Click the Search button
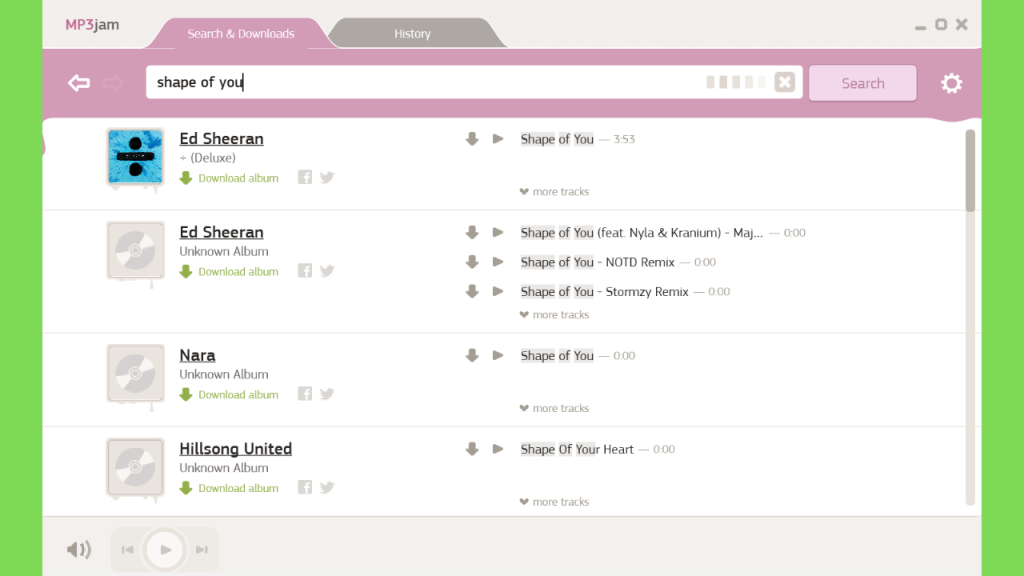This screenshot has width=1024, height=576. click(x=863, y=83)
